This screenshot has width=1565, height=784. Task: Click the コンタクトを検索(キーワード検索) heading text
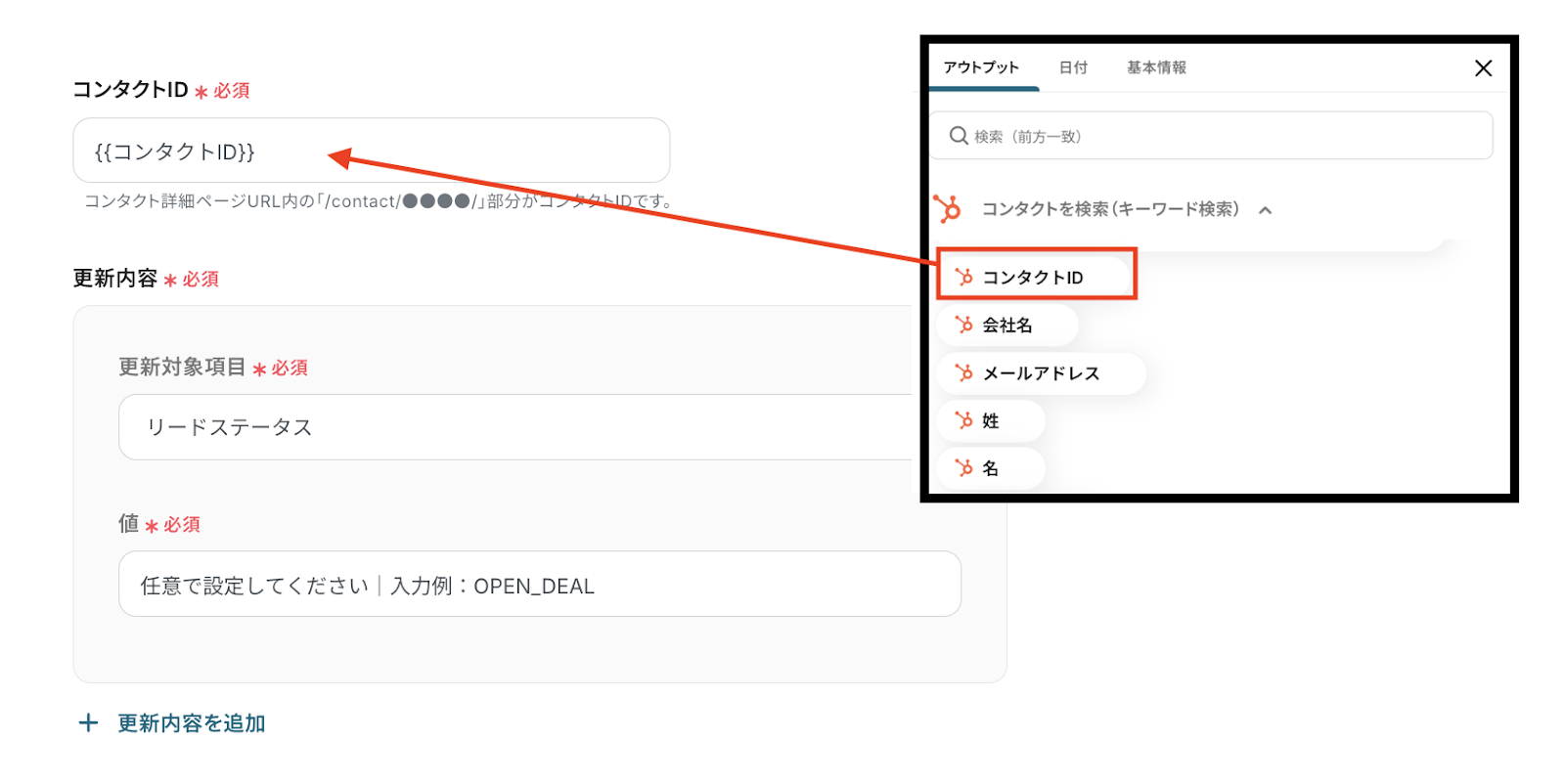tap(1110, 209)
